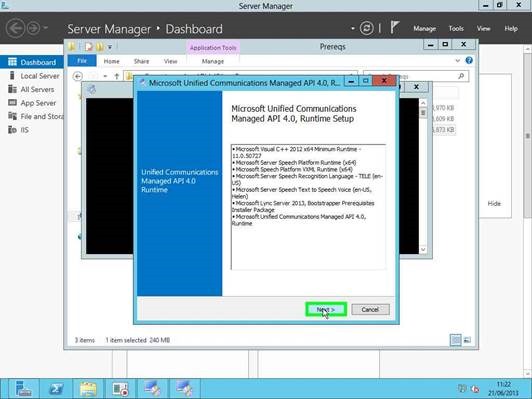Click Server Manager forward arrow
Image resolution: width=532 pixels, height=399 pixels.
click(x=34, y=28)
